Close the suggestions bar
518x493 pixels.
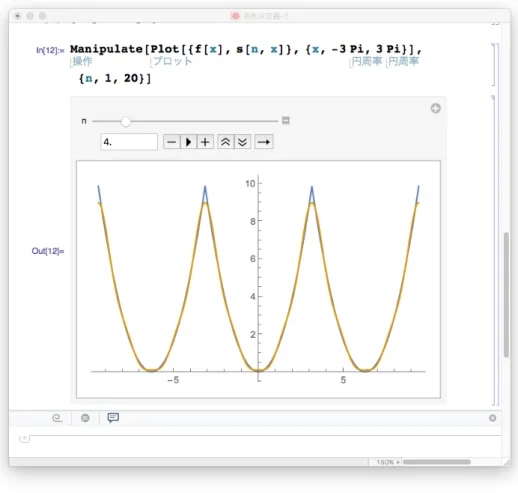pos(492,418)
